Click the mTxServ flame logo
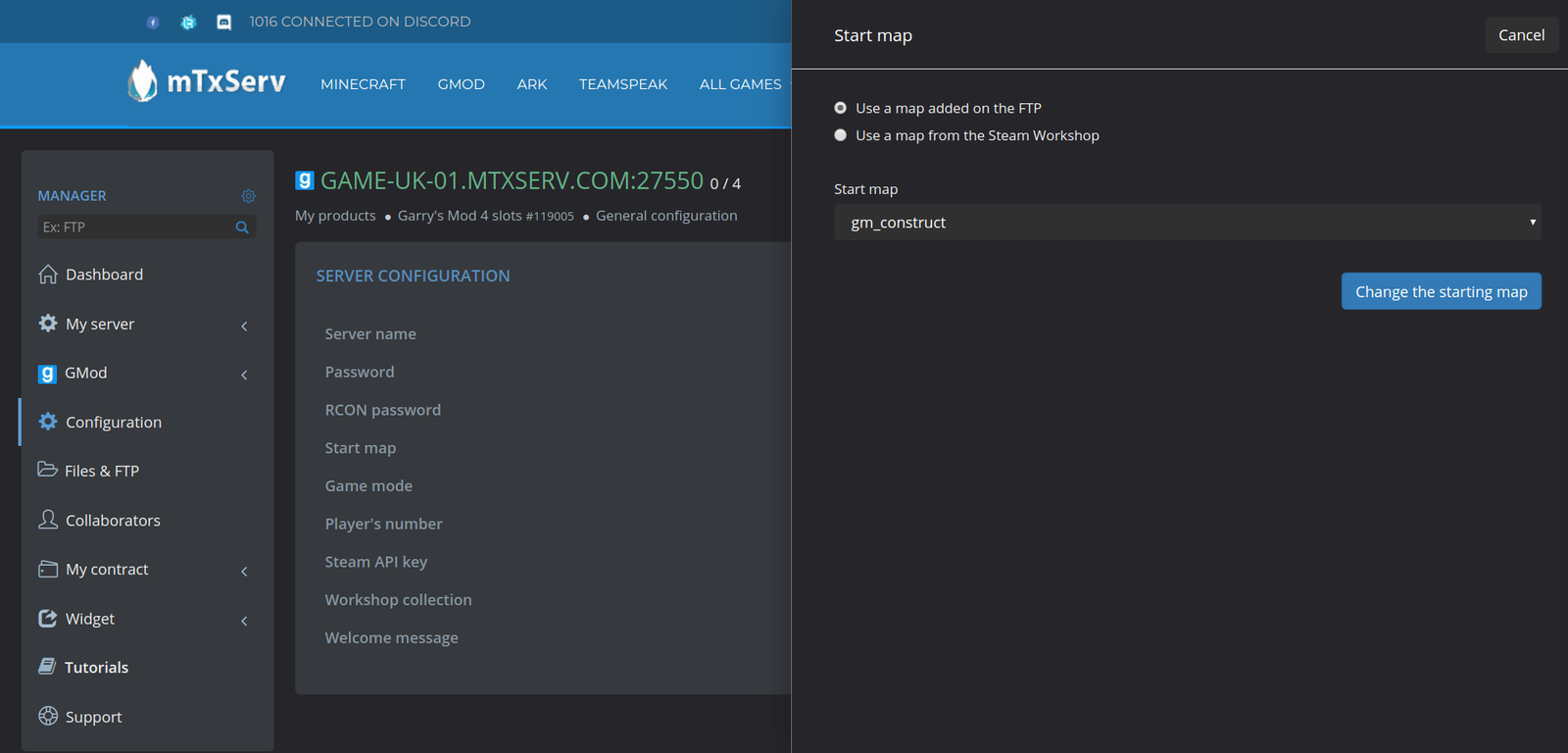Screen dimensions: 1568x753 (142, 81)
